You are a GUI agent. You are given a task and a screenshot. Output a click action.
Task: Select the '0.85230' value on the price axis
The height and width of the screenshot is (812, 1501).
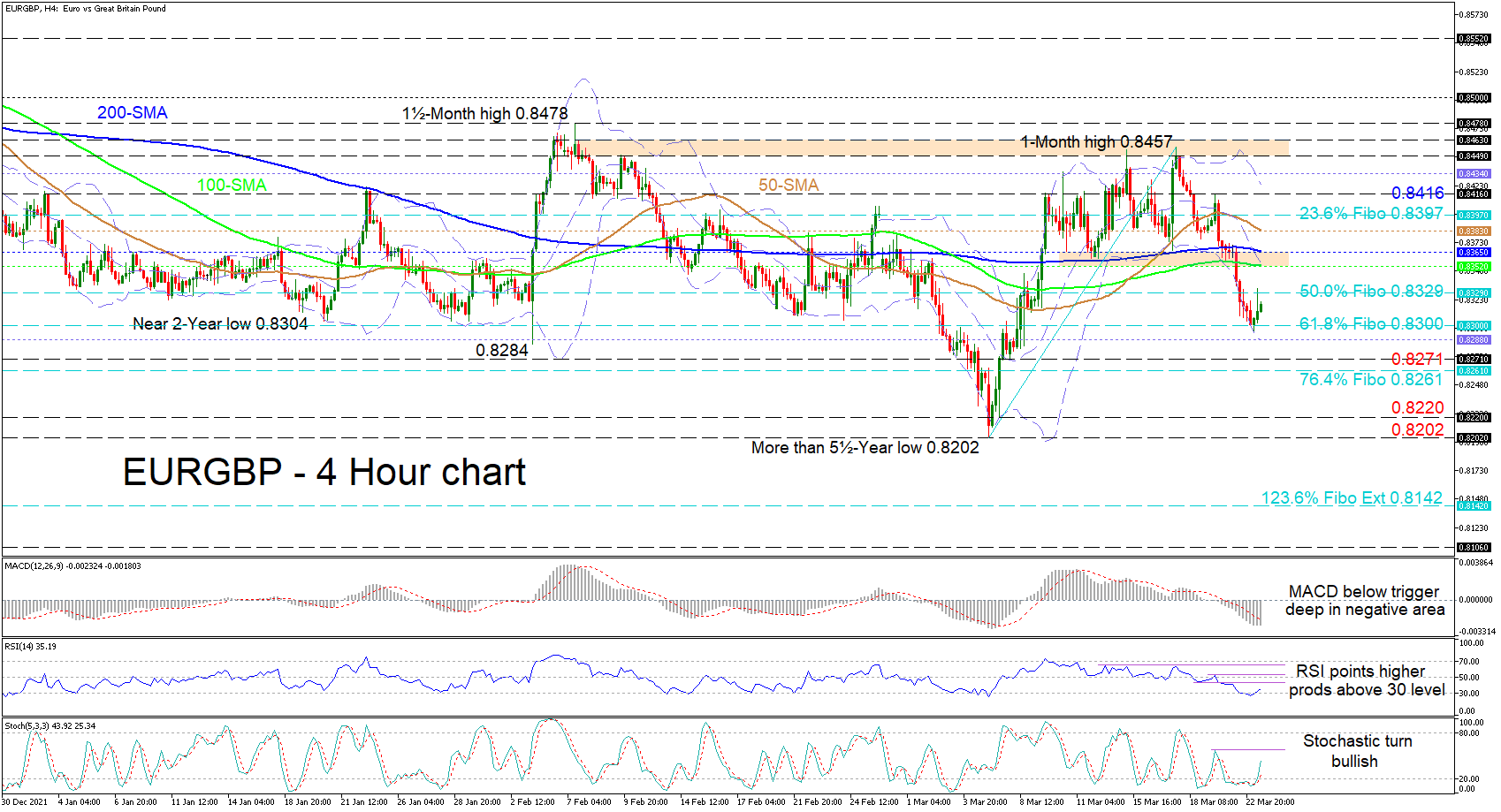1473,72
